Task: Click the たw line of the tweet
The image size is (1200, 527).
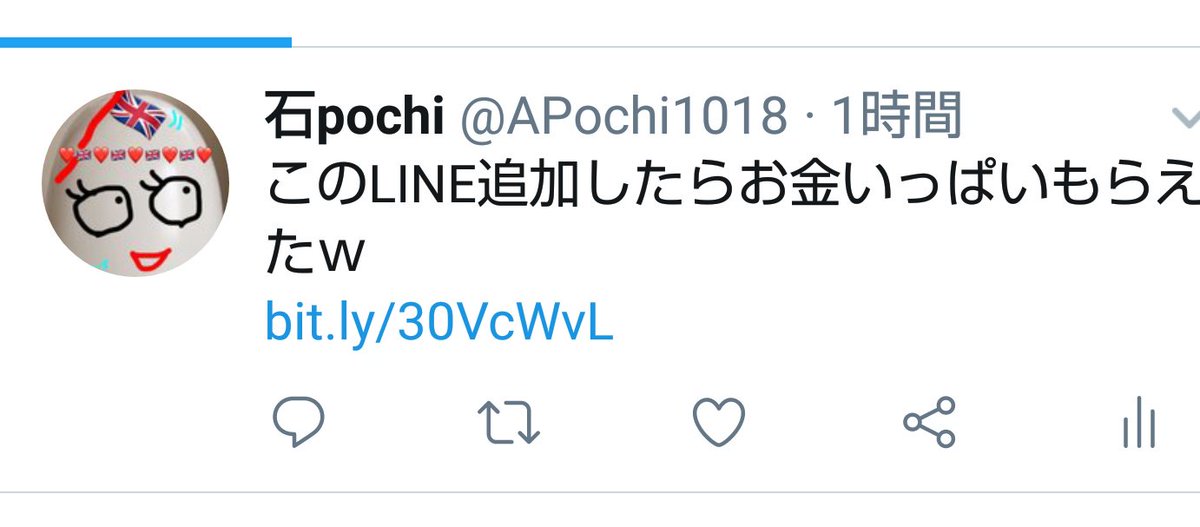Action: [x=311, y=256]
